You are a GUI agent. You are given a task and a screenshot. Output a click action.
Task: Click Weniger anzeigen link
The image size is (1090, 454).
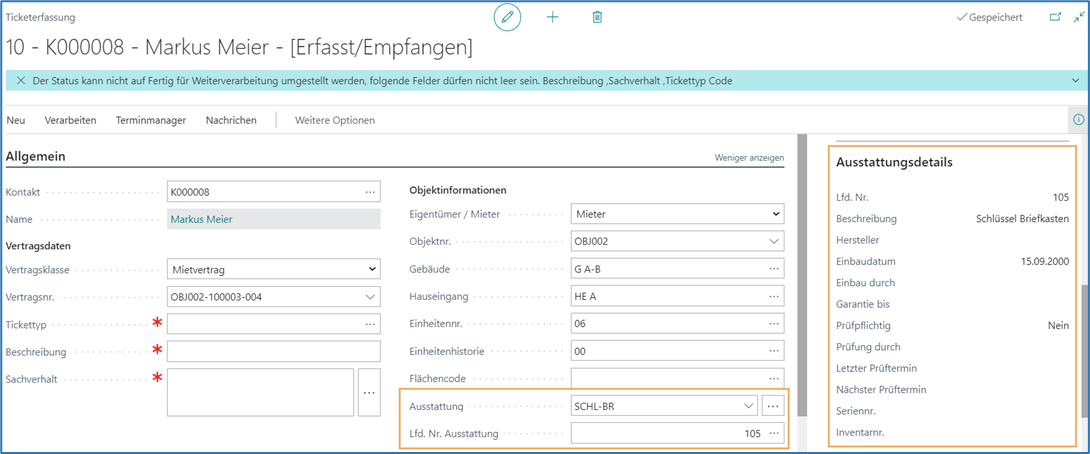(749, 158)
